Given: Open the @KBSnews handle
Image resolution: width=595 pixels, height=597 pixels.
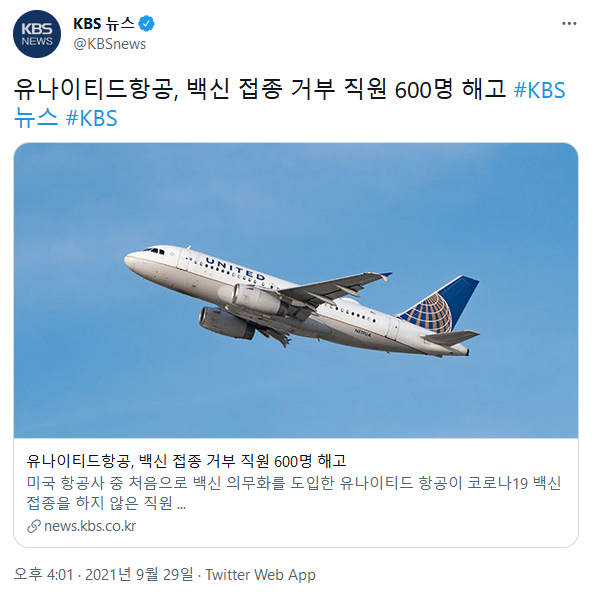Looking at the screenshot, I should (x=110, y=44).
